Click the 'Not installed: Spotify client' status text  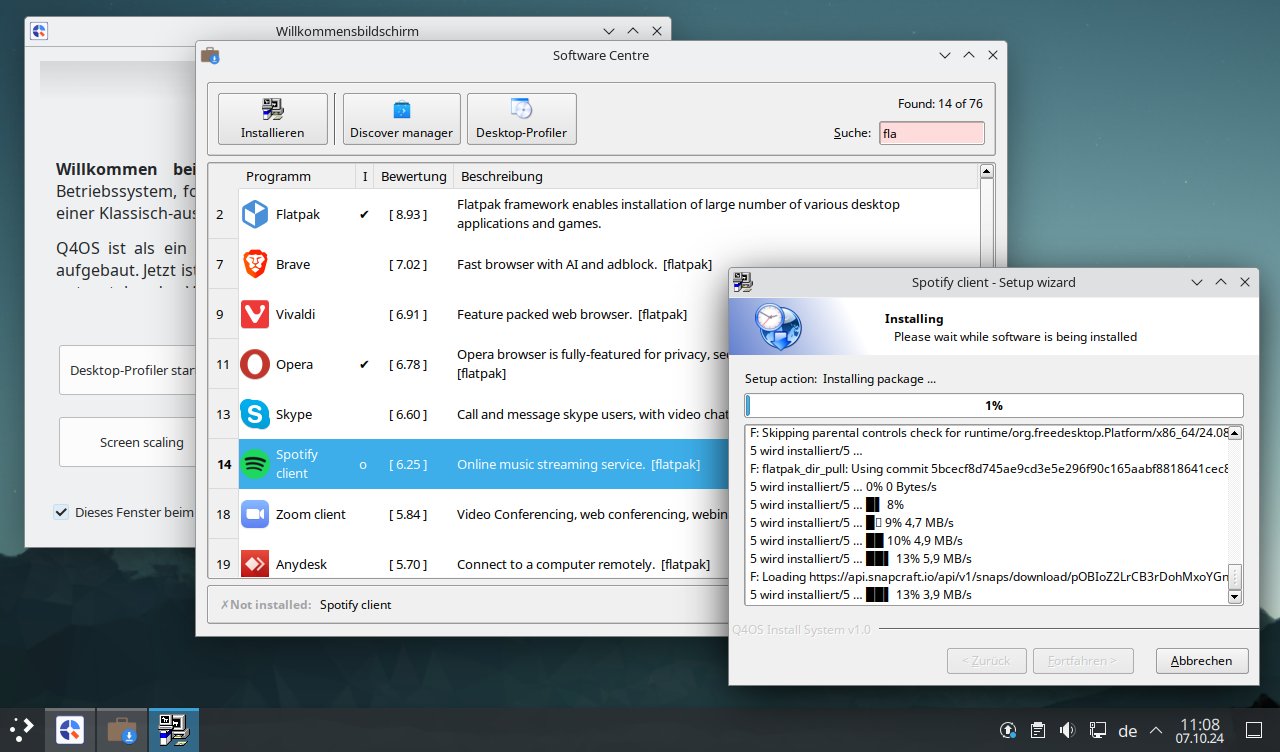pyautogui.click(x=306, y=605)
